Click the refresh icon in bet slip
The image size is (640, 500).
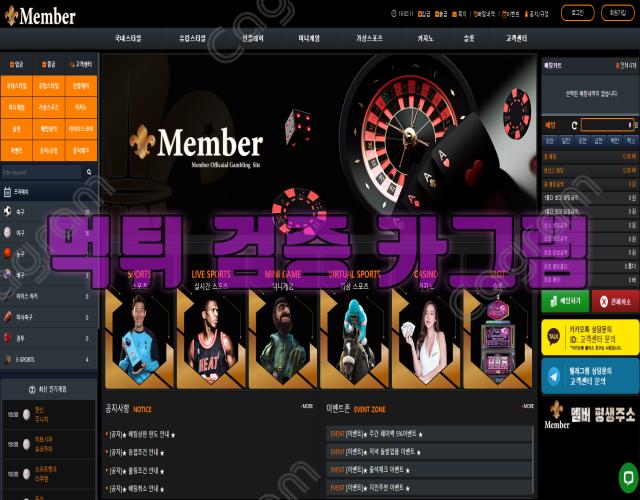575,125
